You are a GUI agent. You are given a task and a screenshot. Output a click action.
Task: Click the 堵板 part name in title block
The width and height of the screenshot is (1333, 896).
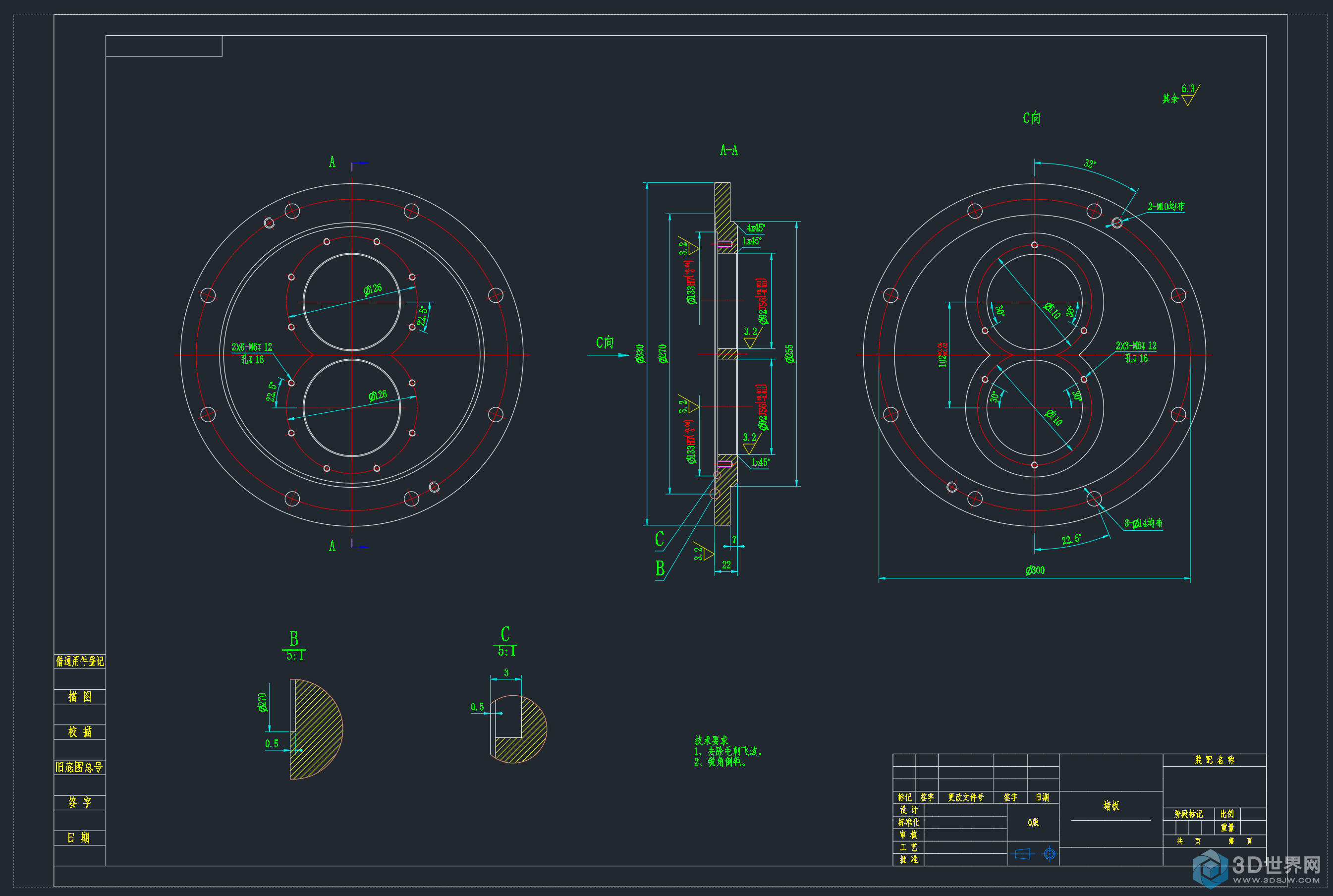click(x=1111, y=806)
